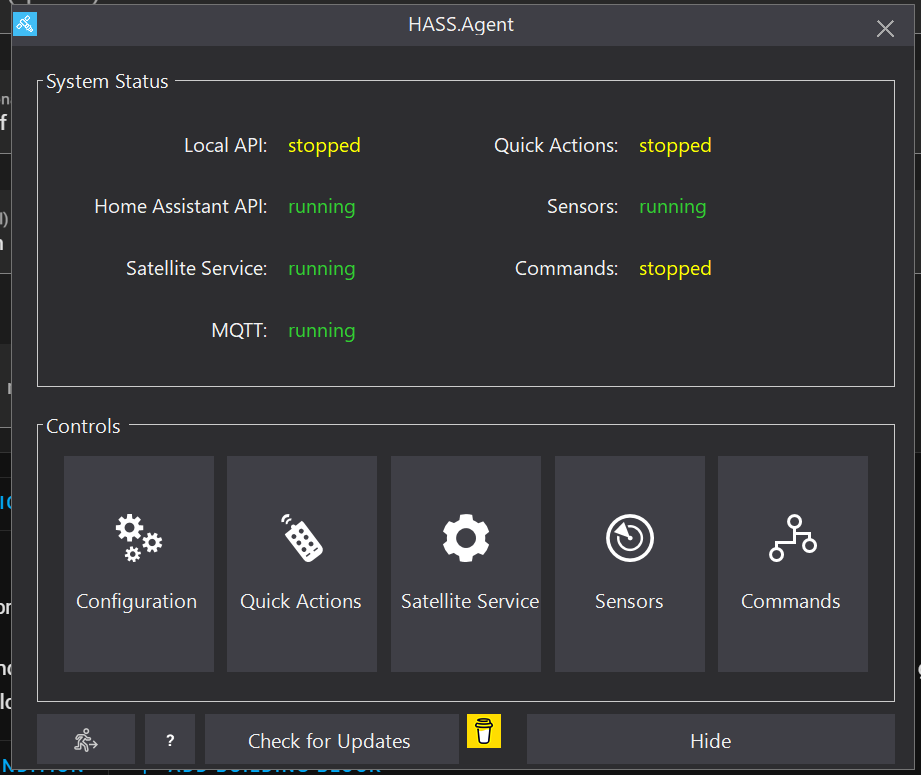The image size is (921, 775).
Task: Open the Sensors control tile
Action: click(630, 563)
